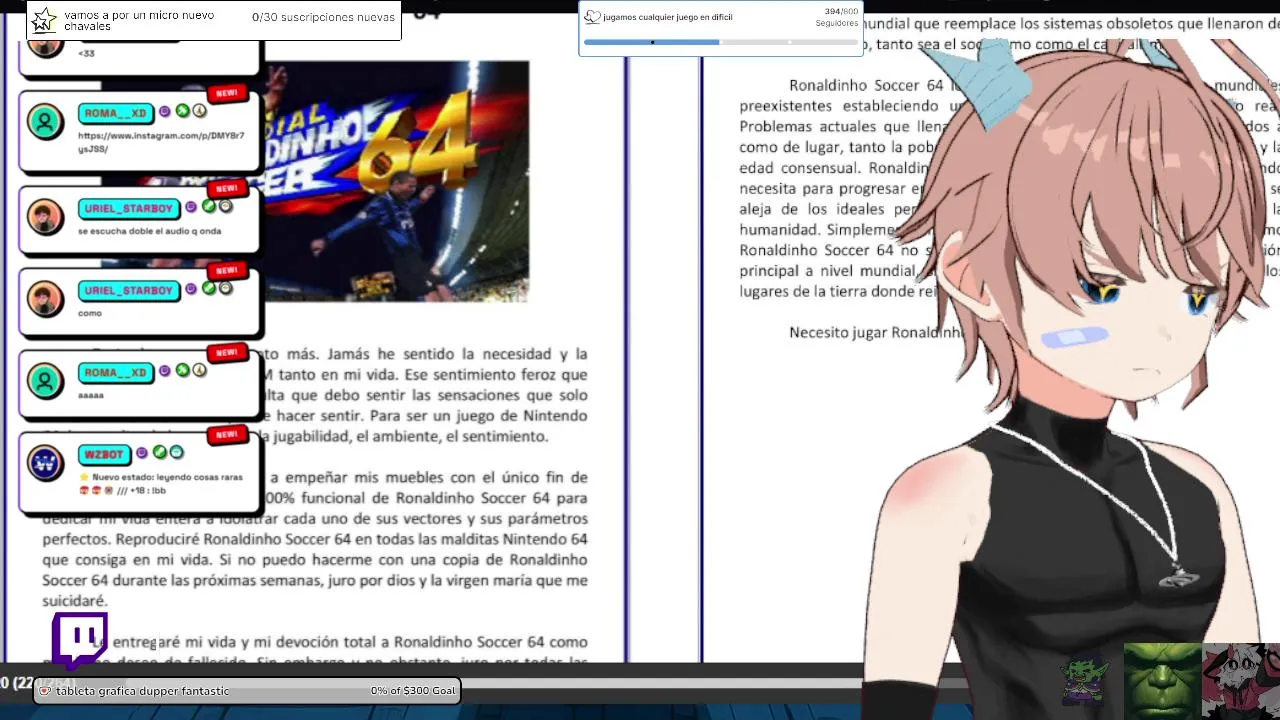This screenshot has height=720, width=1280.
Task: Click the NEW! badge on the Instagram link message
Action: click(x=227, y=94)
